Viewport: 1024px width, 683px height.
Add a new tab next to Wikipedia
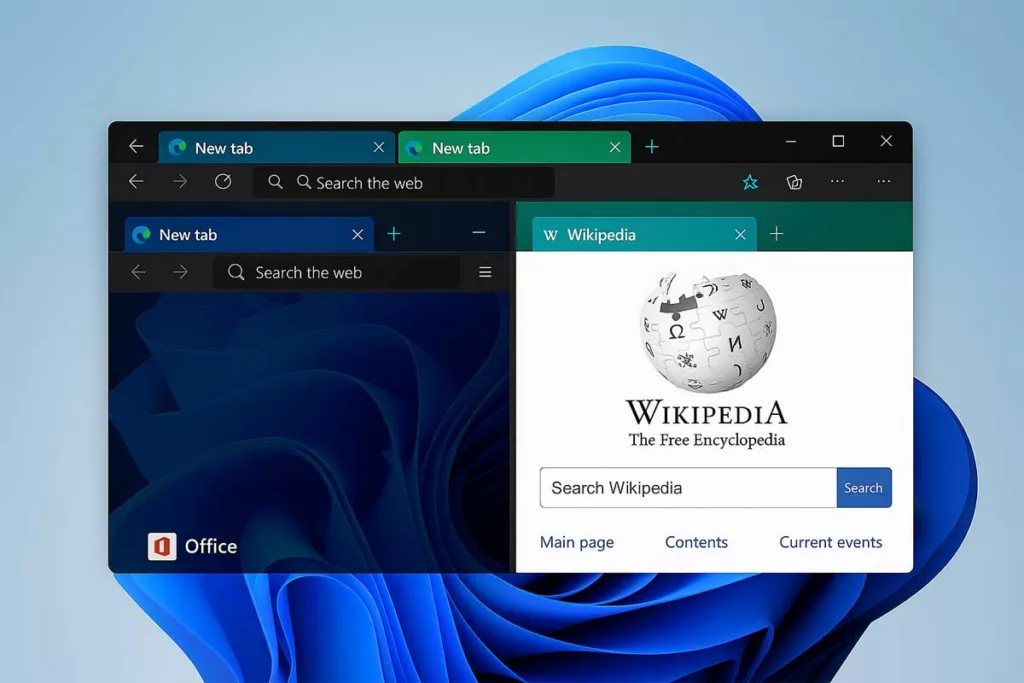776,234
